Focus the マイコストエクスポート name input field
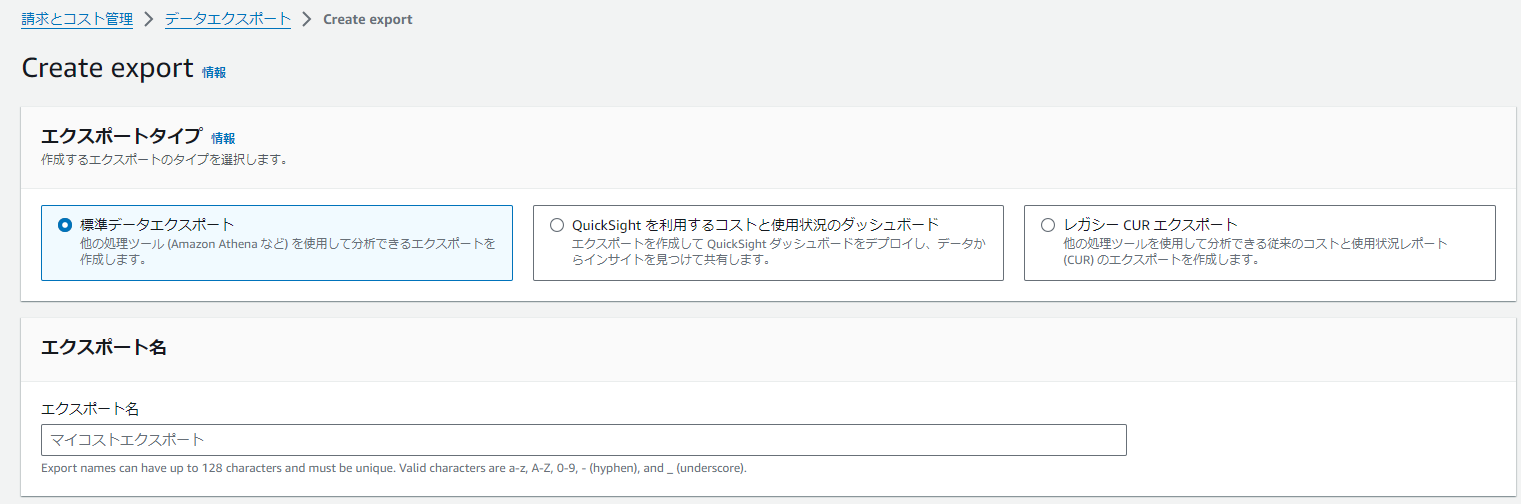 click(584, 440)
